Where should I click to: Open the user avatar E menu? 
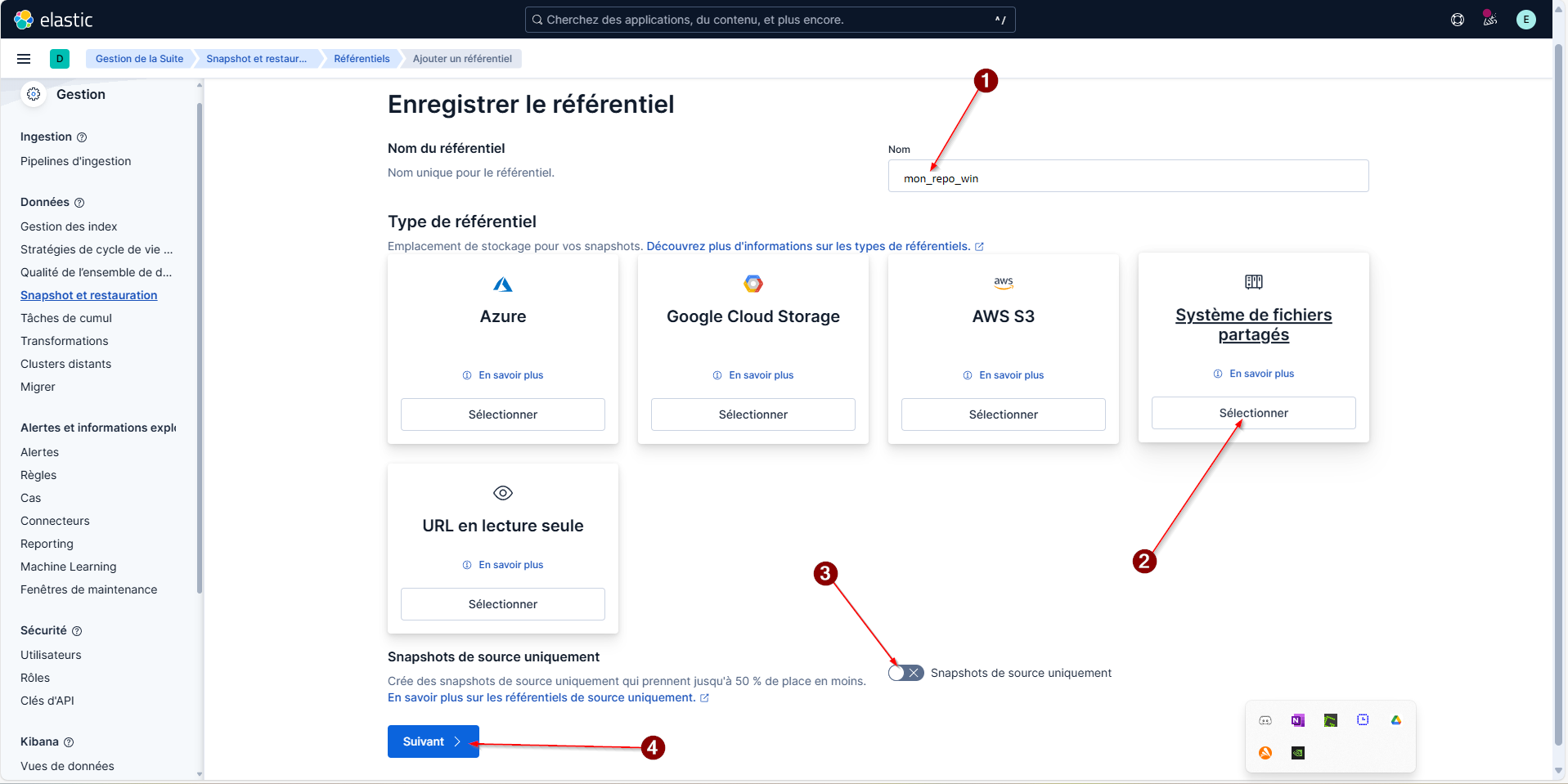tap(1525, 20)
